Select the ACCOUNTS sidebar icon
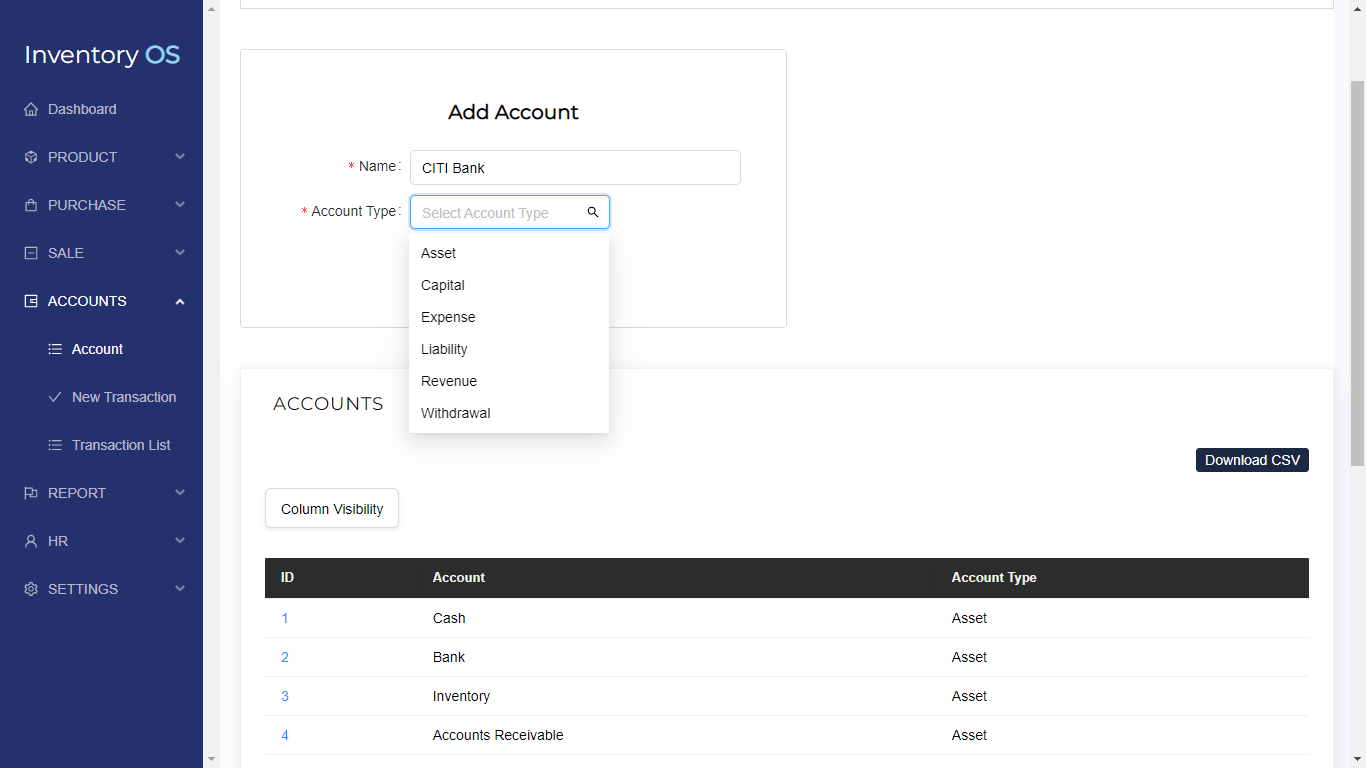The height and width of the screenshot is (768, 1366). 30,301
